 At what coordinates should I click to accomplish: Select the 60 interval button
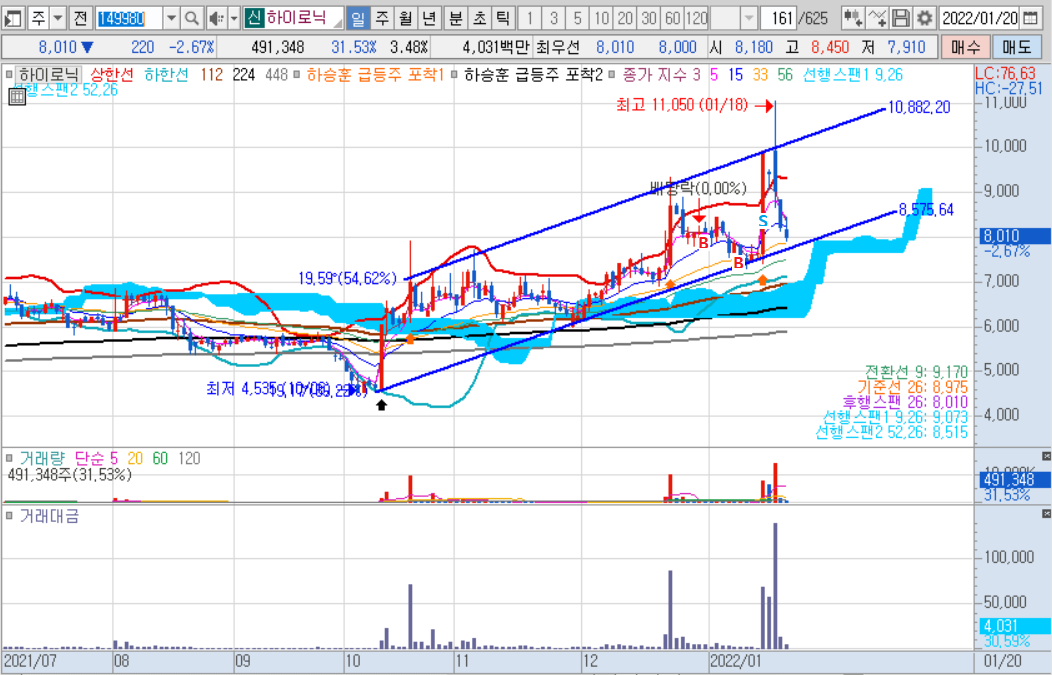[672, 18]
